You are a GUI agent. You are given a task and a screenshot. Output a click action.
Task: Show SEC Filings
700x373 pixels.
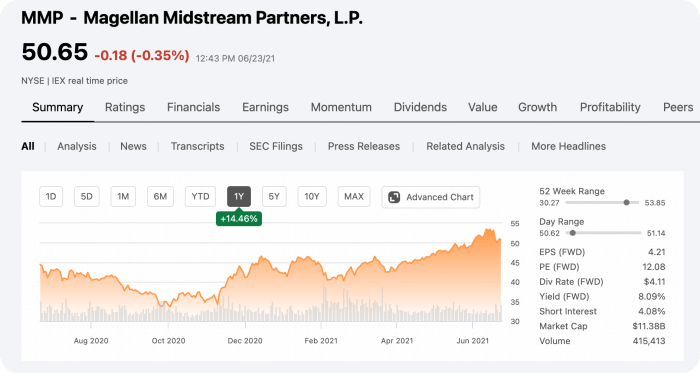pyautogui.click(x=276, y=146)
